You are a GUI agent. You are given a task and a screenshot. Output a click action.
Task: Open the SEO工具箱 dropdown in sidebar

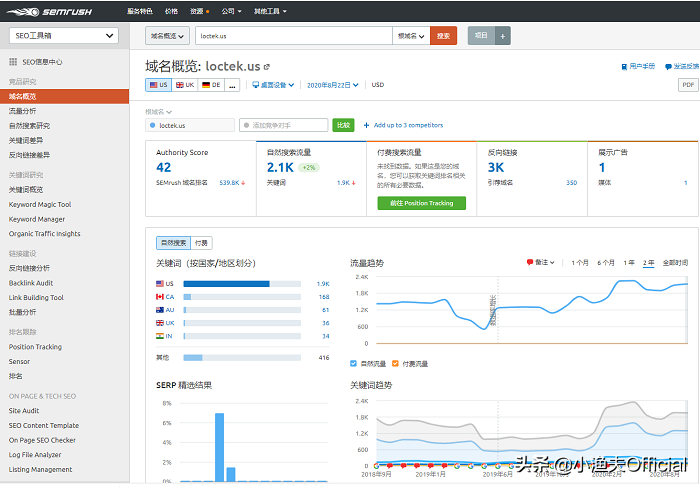pyautogui.click(x=63, y=35)
